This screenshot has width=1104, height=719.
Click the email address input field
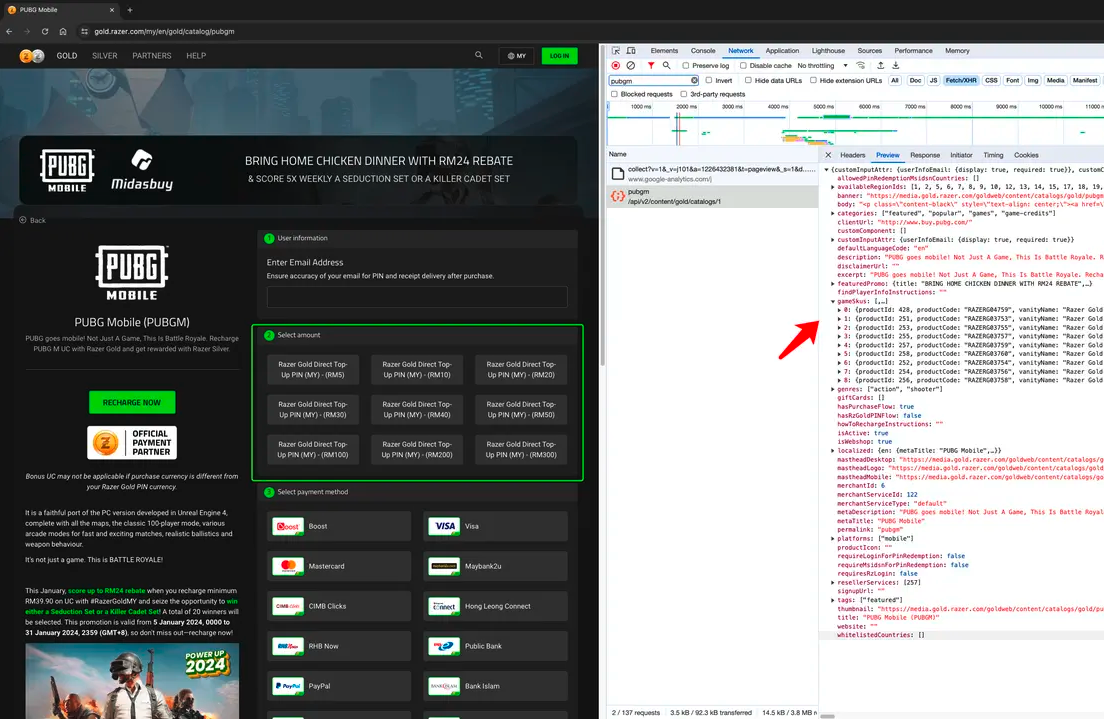[x=417, y=296]
